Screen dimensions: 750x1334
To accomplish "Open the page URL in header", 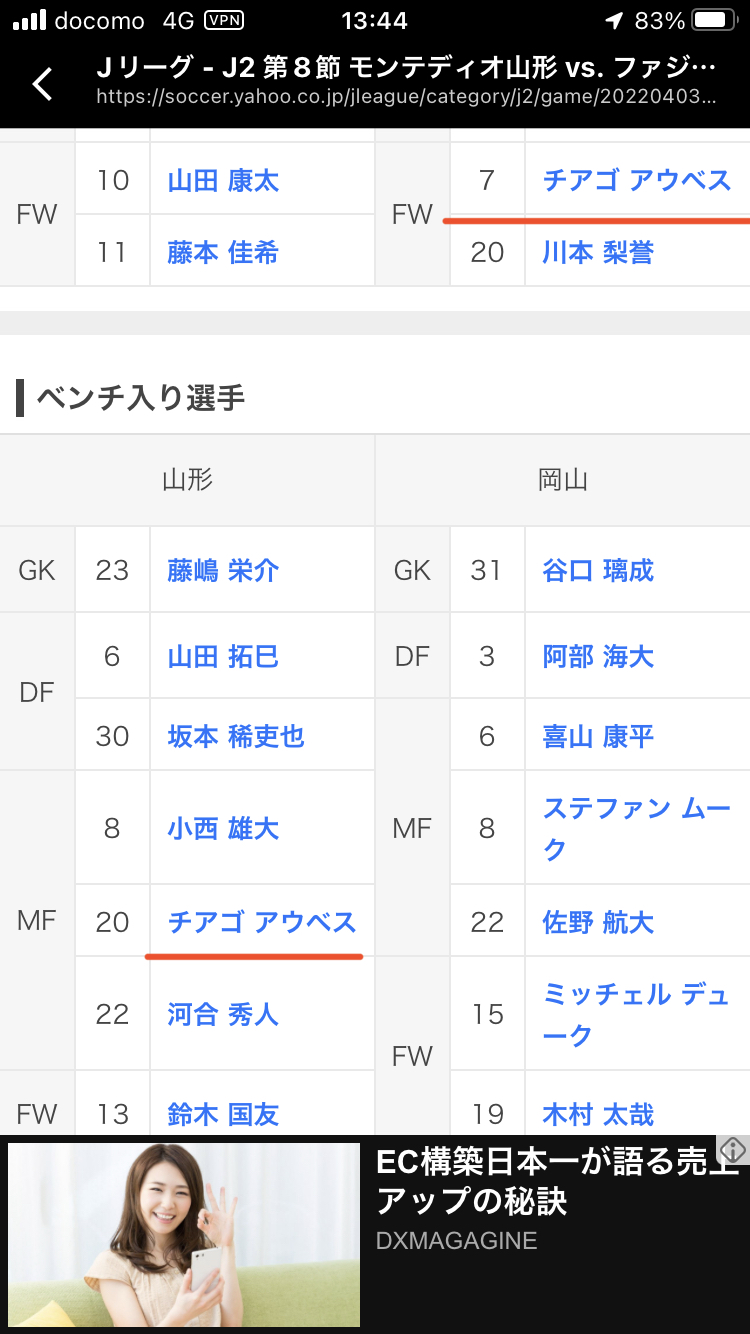I will click(406, 98).
